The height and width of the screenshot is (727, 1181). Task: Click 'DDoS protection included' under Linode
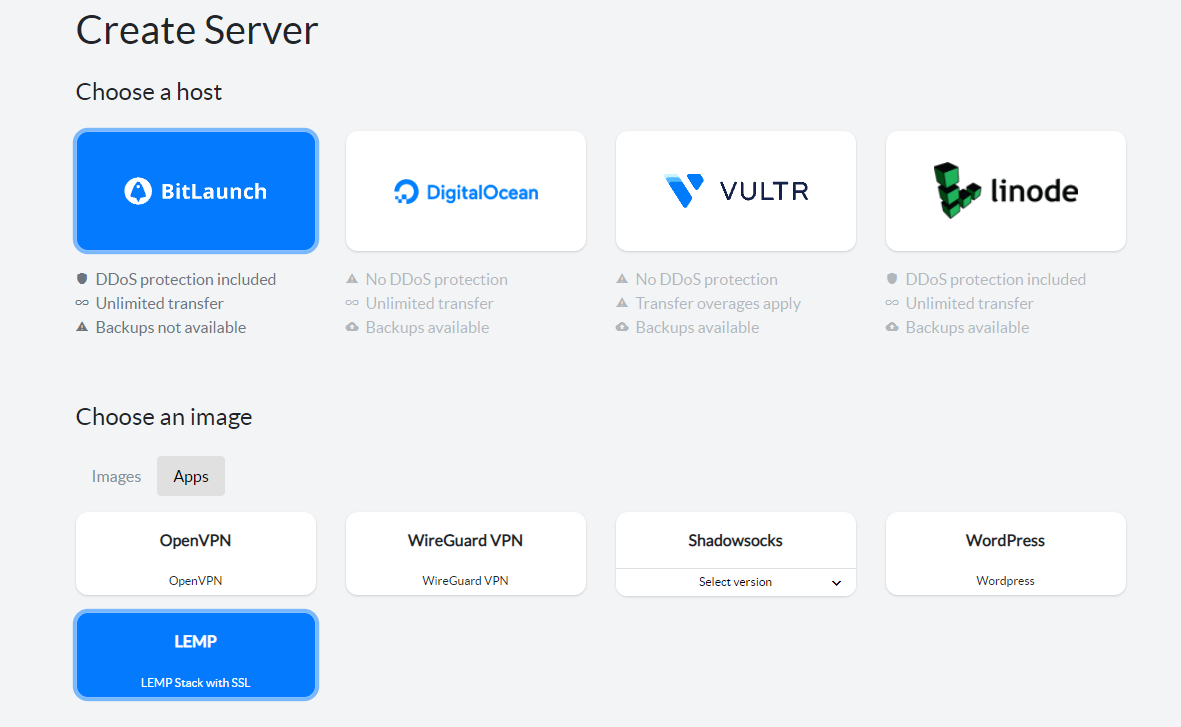pos(996,279)
